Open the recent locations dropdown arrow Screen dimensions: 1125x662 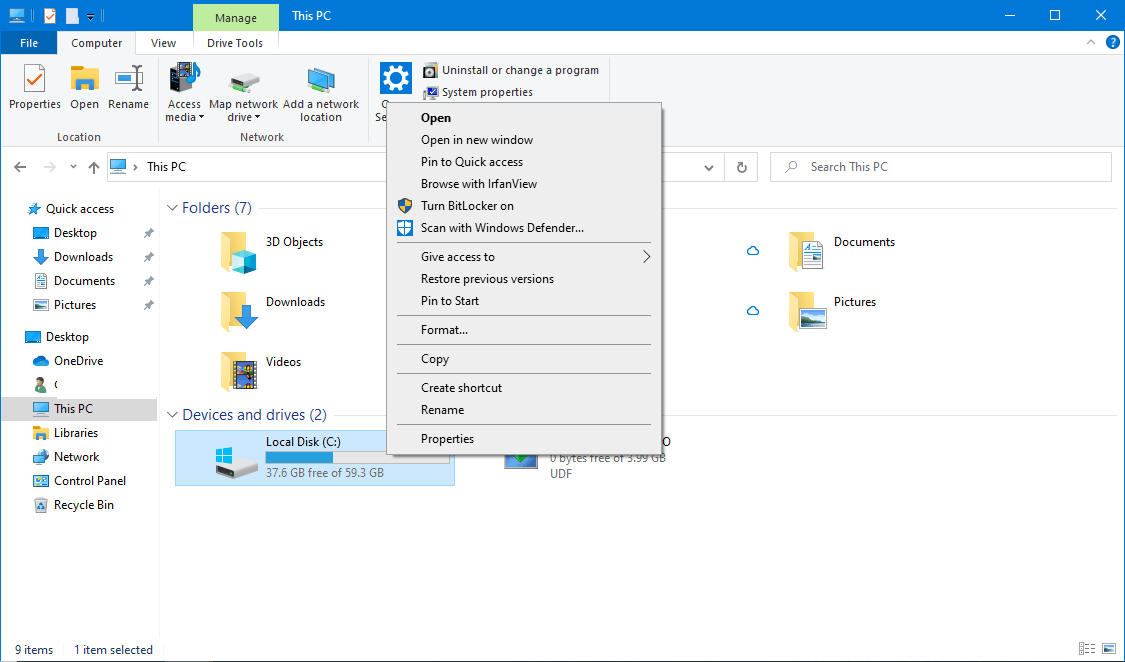coord(73,167)
